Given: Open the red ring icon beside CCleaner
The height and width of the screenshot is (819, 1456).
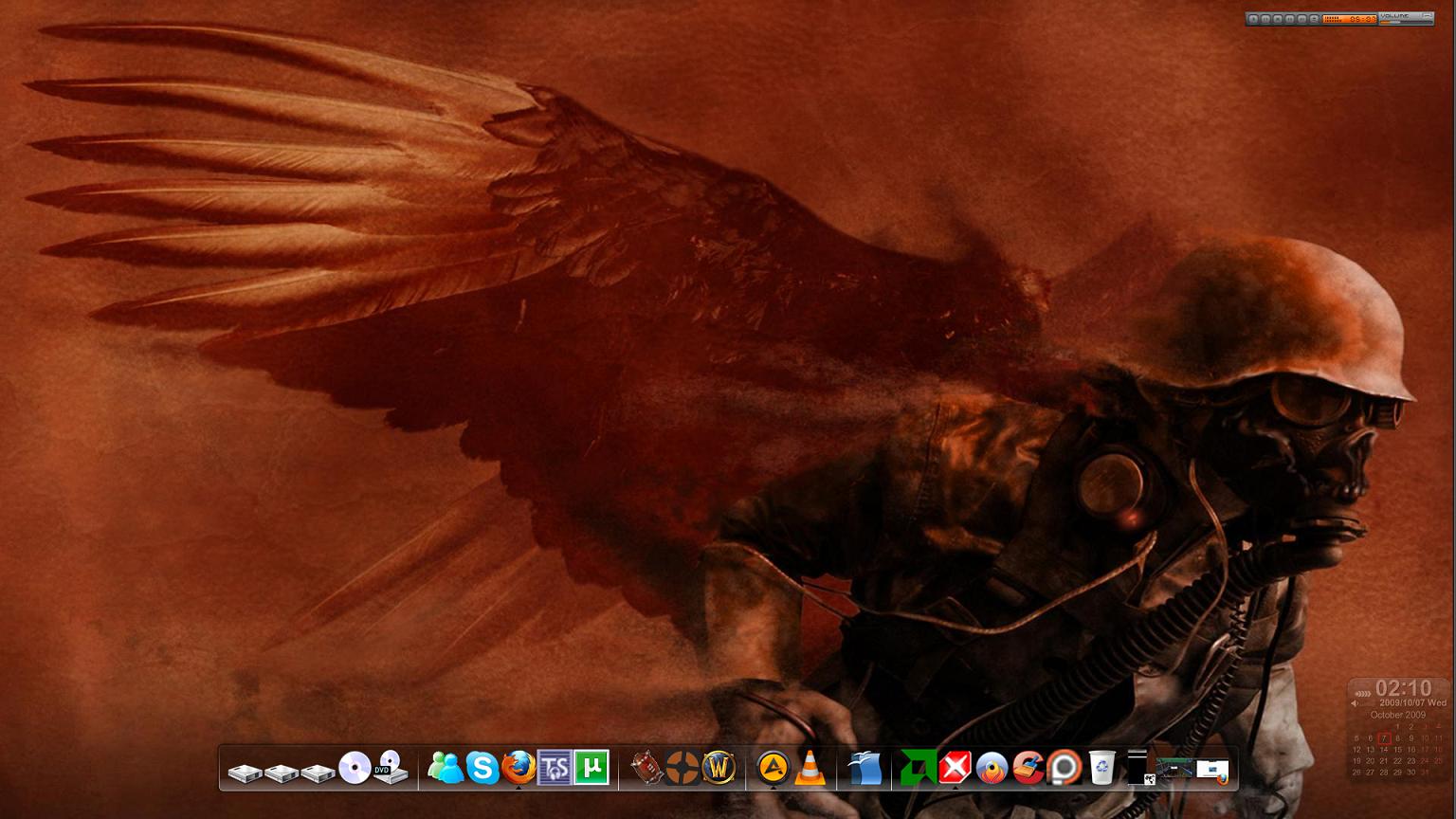Looking at the screenshot, I should [1065, 768].
